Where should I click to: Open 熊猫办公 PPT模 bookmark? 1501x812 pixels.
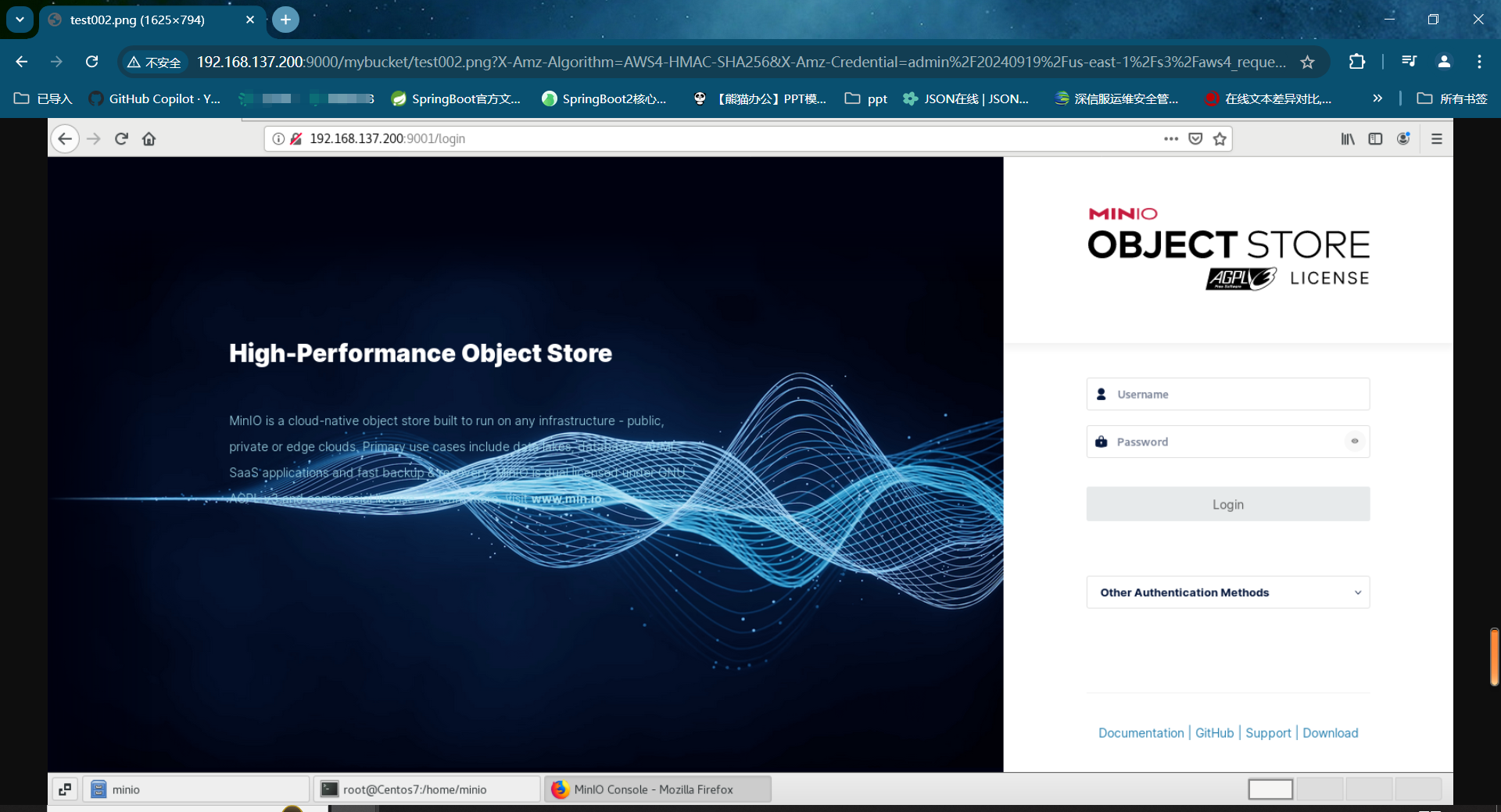point(760,98)
